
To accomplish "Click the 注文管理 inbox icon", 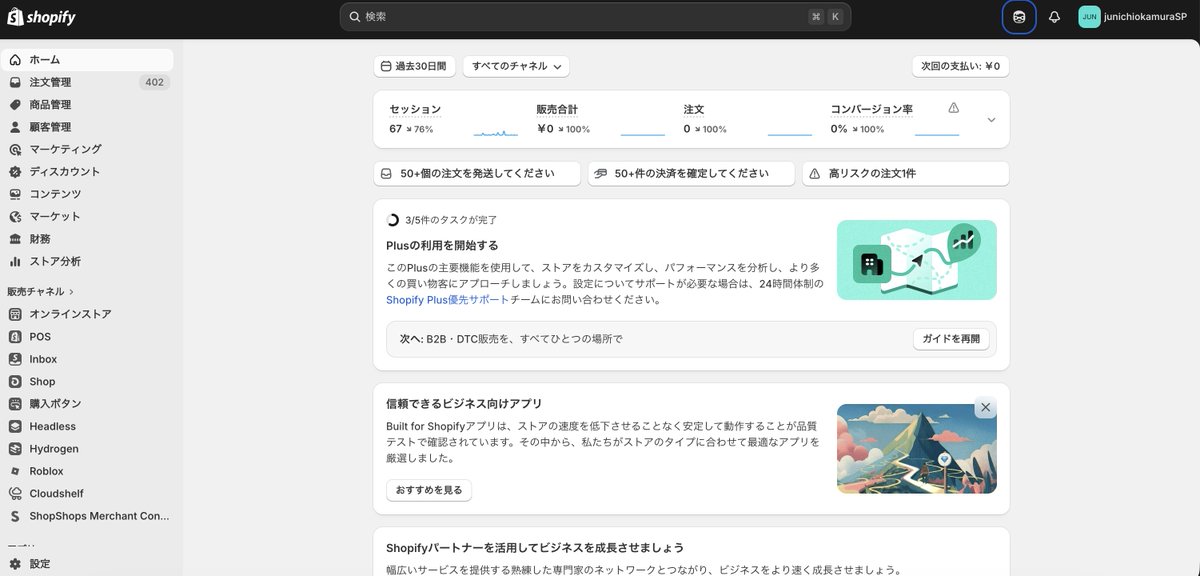I will coord(15,82).
